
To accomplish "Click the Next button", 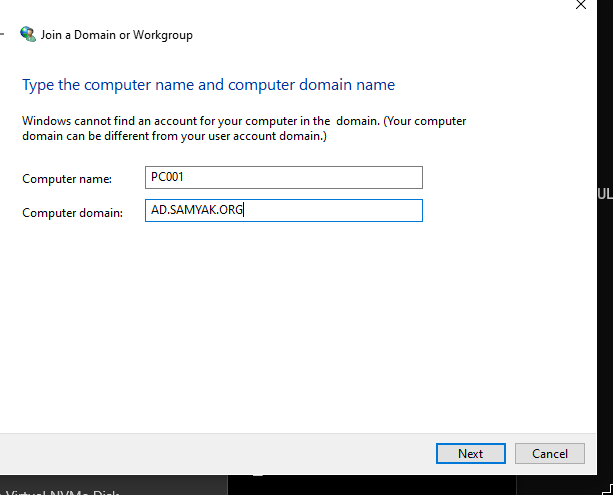I will (x=471, y=454).
